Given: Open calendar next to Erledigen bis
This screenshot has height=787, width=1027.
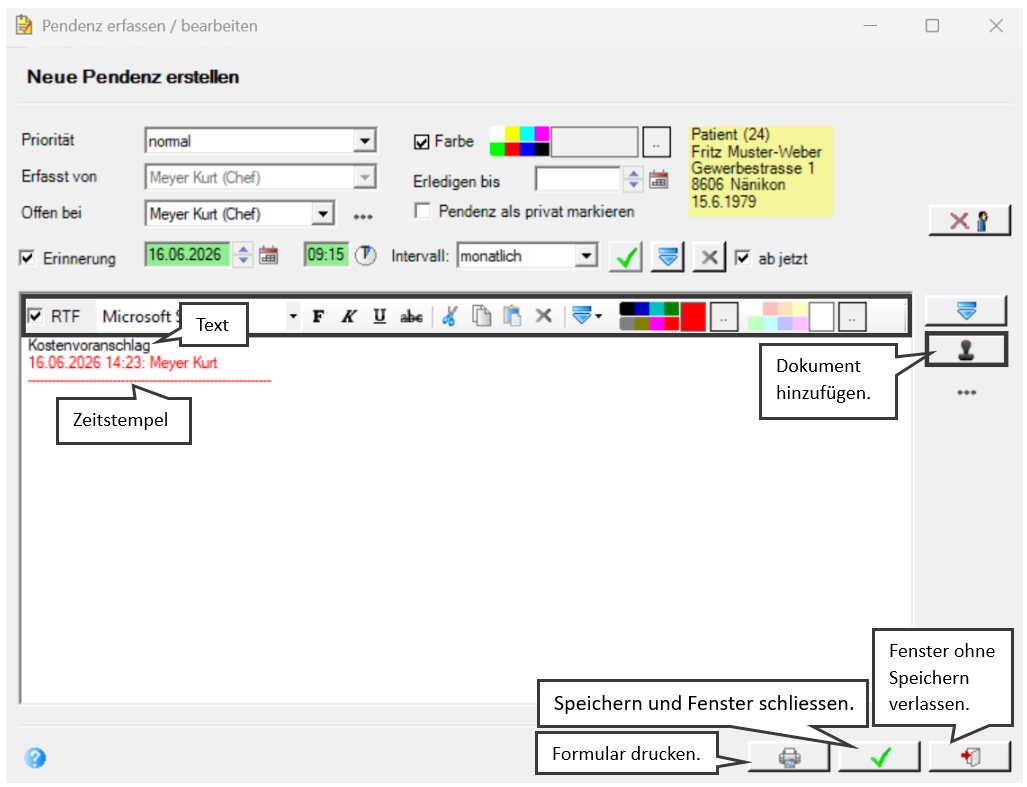Looking at the screenshot, I should pos(659,179).
